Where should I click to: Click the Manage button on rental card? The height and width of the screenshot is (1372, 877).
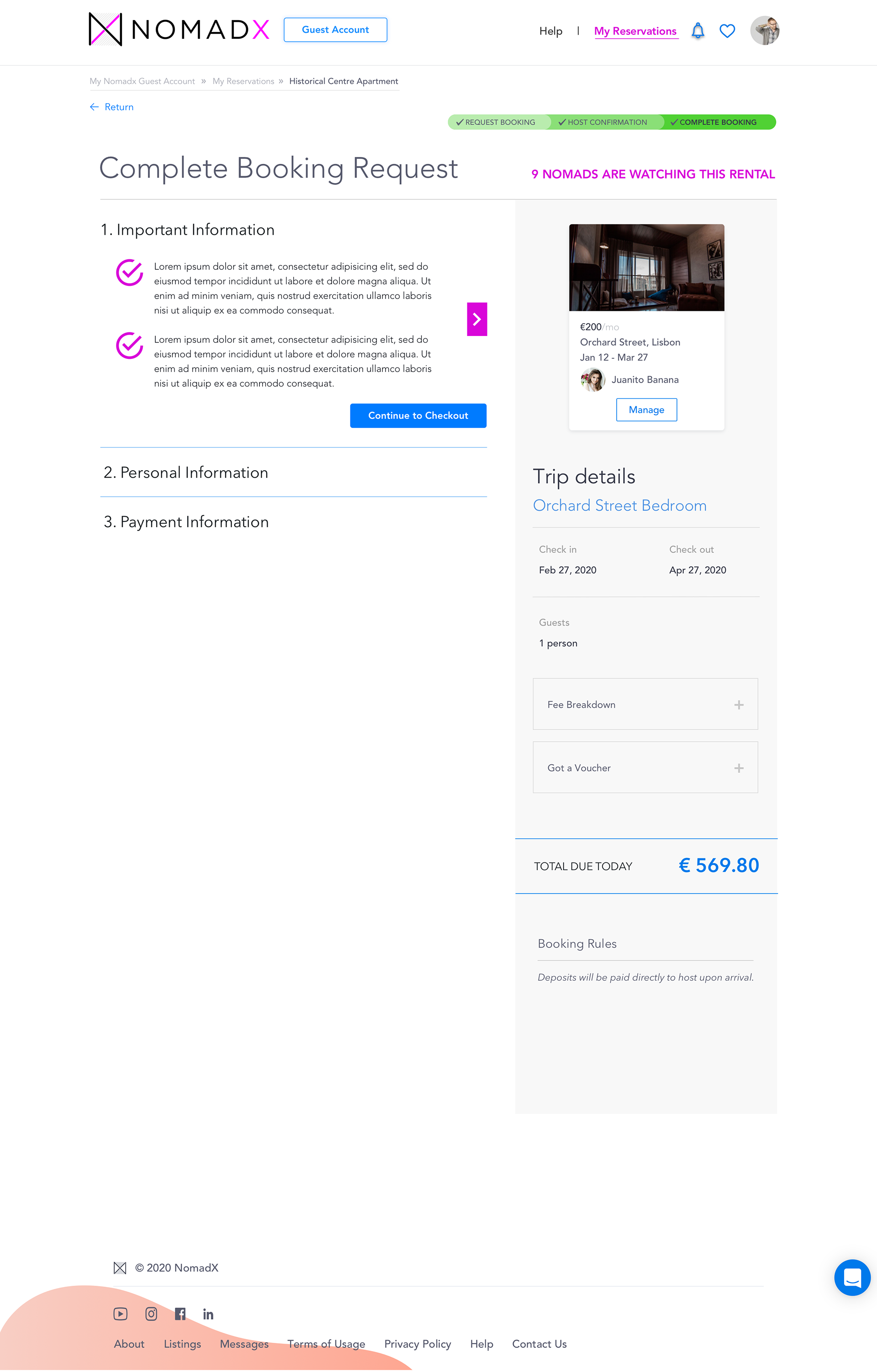pos(646,410)
